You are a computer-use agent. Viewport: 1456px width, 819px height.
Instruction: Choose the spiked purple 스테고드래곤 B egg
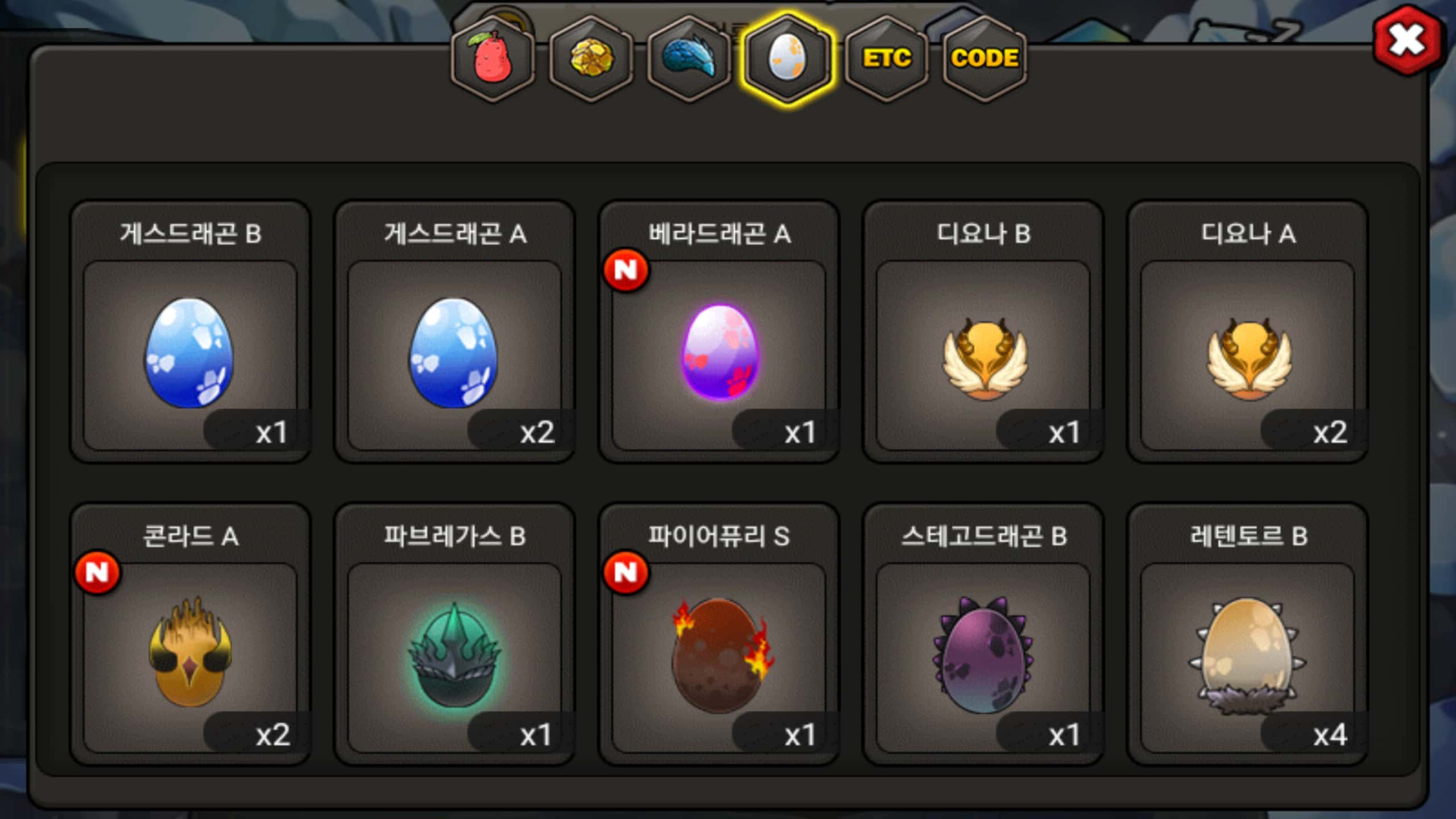pyautogui.click(x=983, y=634)
